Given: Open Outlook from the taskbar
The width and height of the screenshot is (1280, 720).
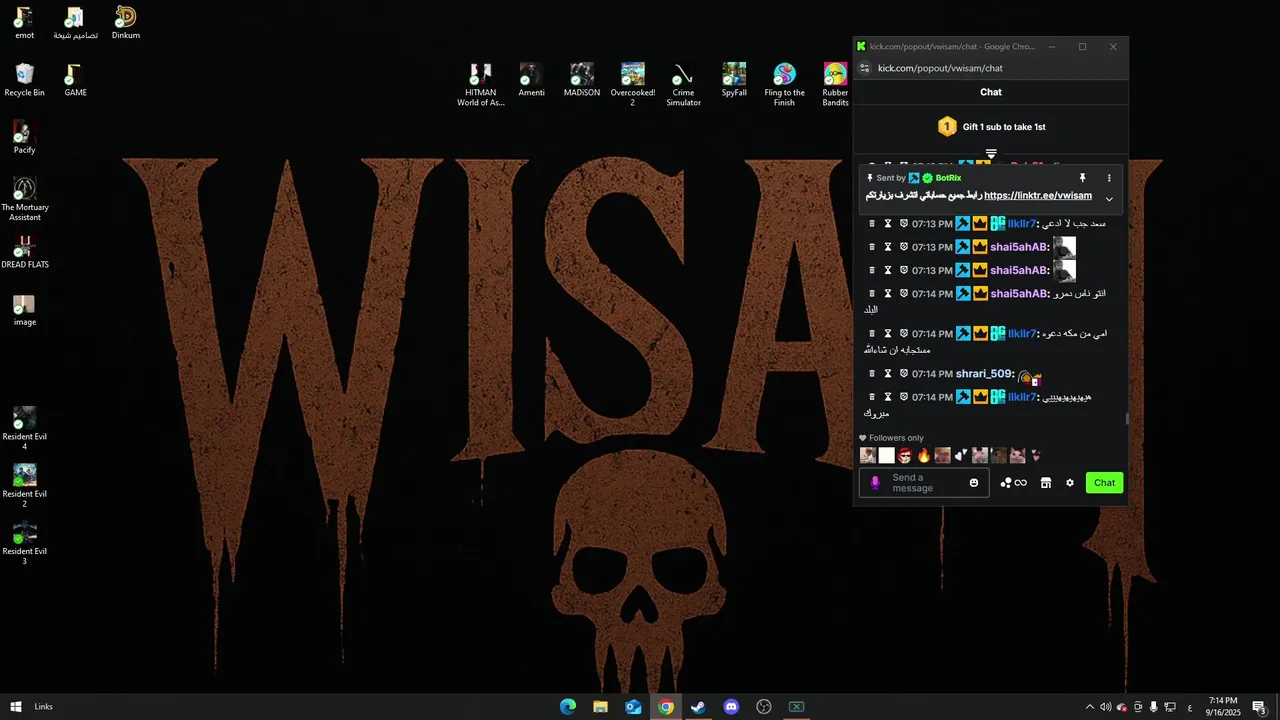Looking at the screenshot, I should point(633,707).
